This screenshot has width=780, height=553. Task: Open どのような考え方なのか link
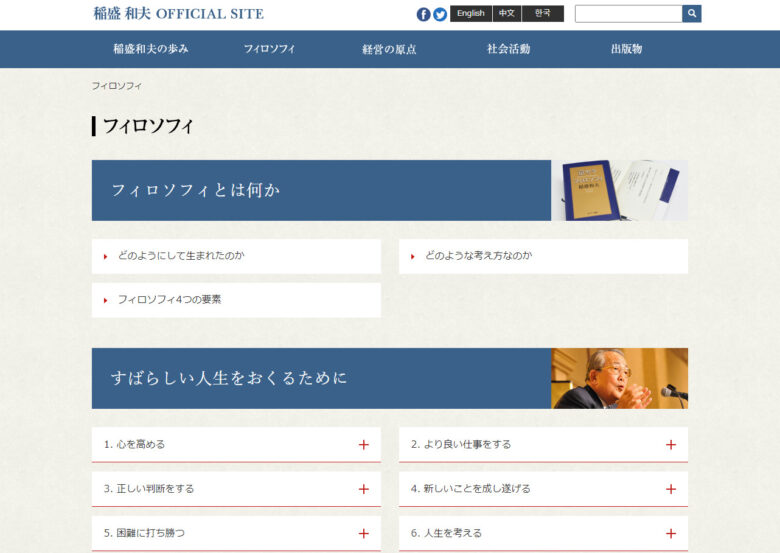[543, 256]
